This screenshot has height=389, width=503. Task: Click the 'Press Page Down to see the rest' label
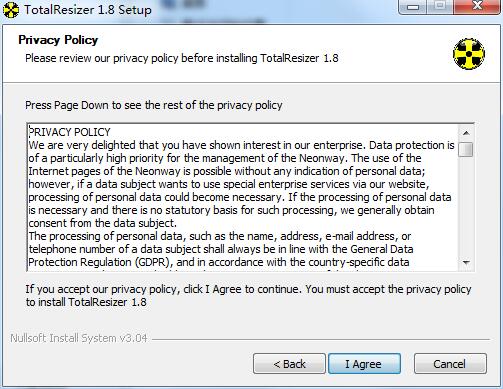(154, 105)
